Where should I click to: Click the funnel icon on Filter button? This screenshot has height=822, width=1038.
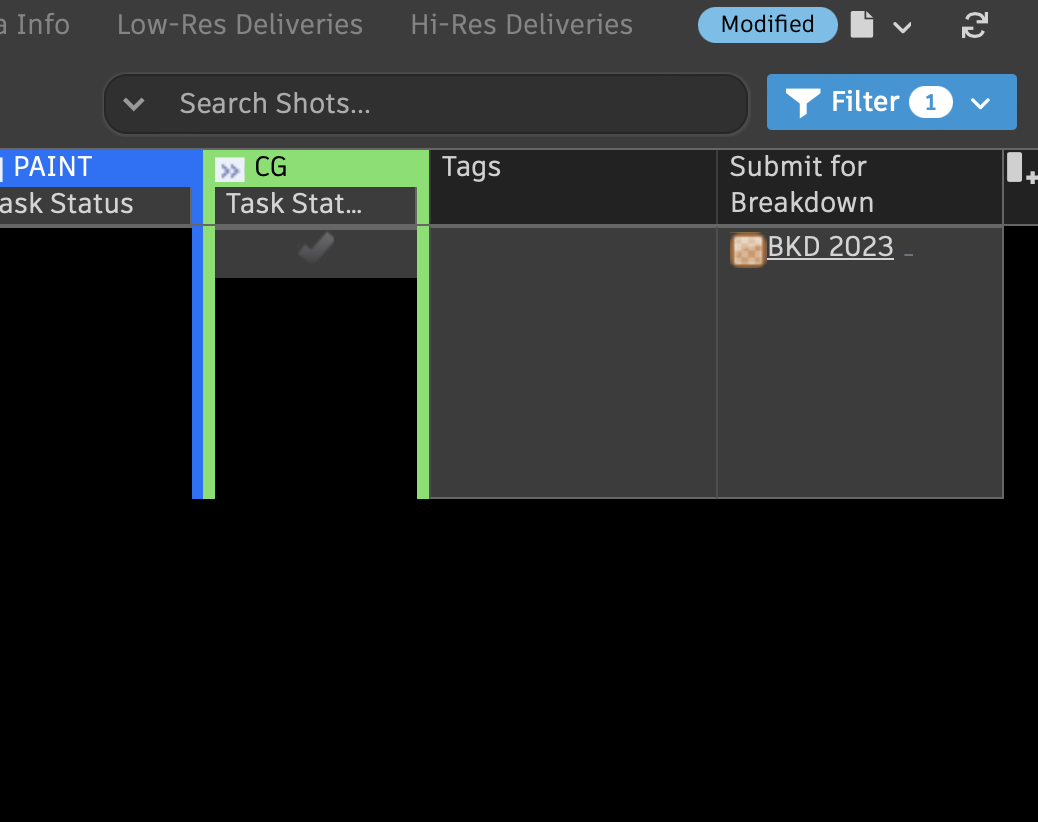pyautogui.click(x=802, y=102)
